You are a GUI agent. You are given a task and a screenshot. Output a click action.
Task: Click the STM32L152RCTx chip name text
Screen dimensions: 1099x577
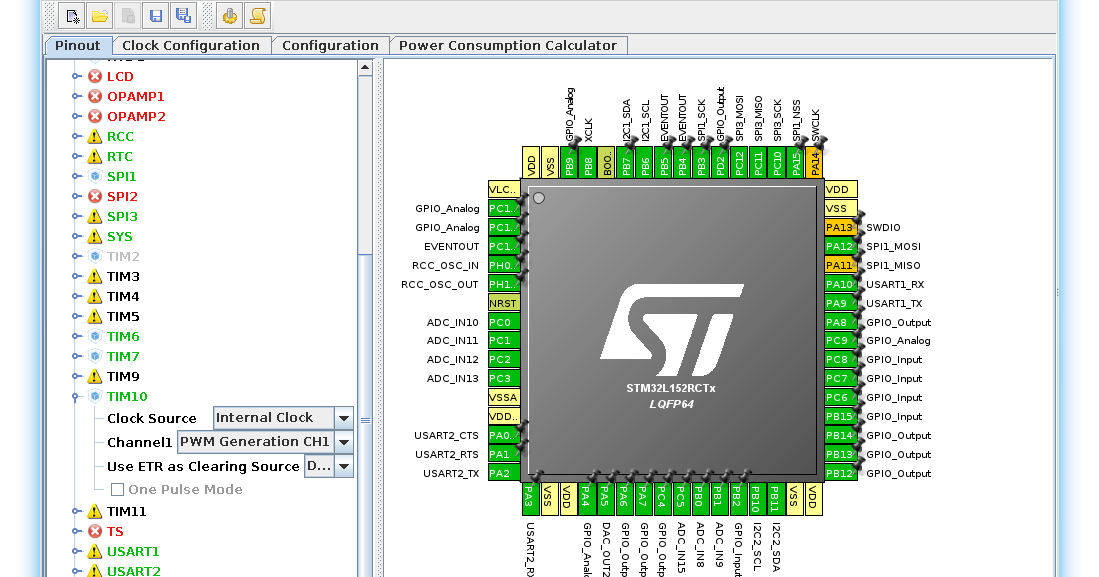(x=671, y=388)
